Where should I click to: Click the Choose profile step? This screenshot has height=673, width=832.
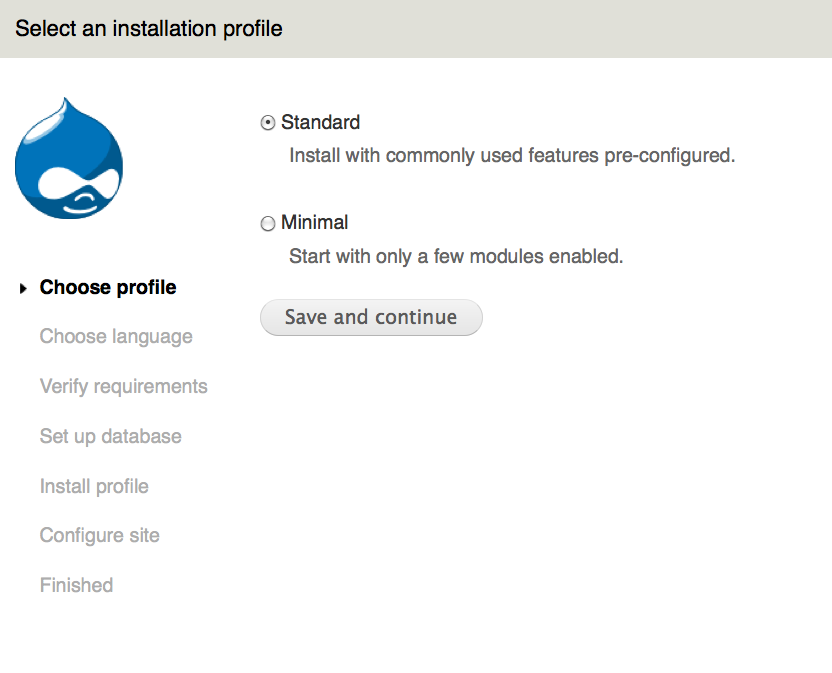click(x=108, y=288)
